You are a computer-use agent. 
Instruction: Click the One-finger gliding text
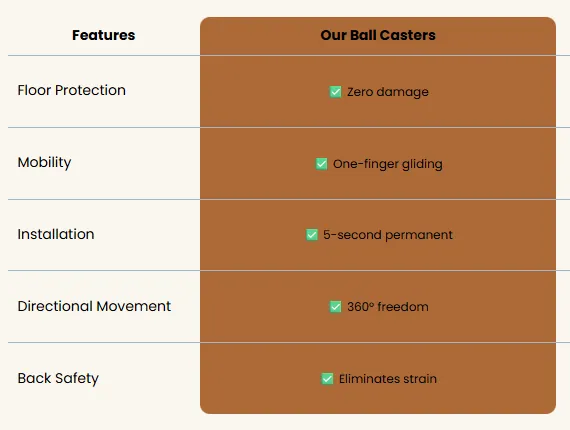click(388, 164)
